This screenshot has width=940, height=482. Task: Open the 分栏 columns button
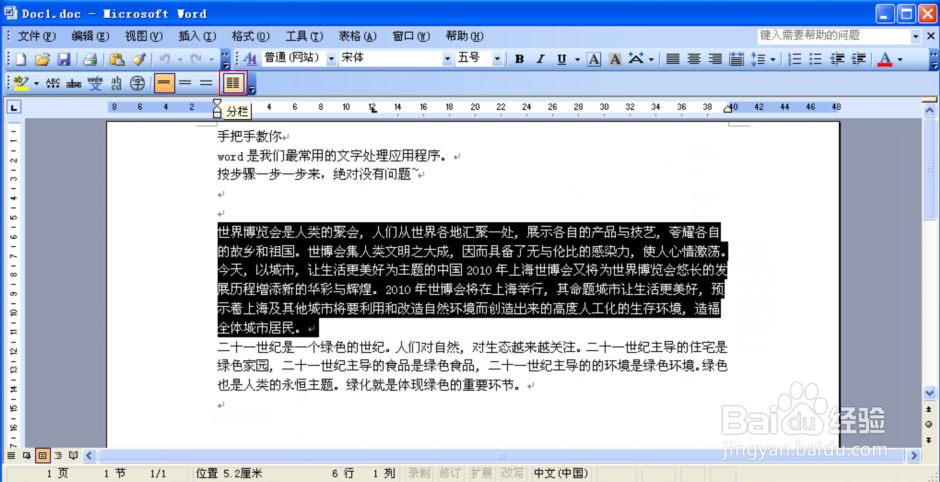[233, 83]
